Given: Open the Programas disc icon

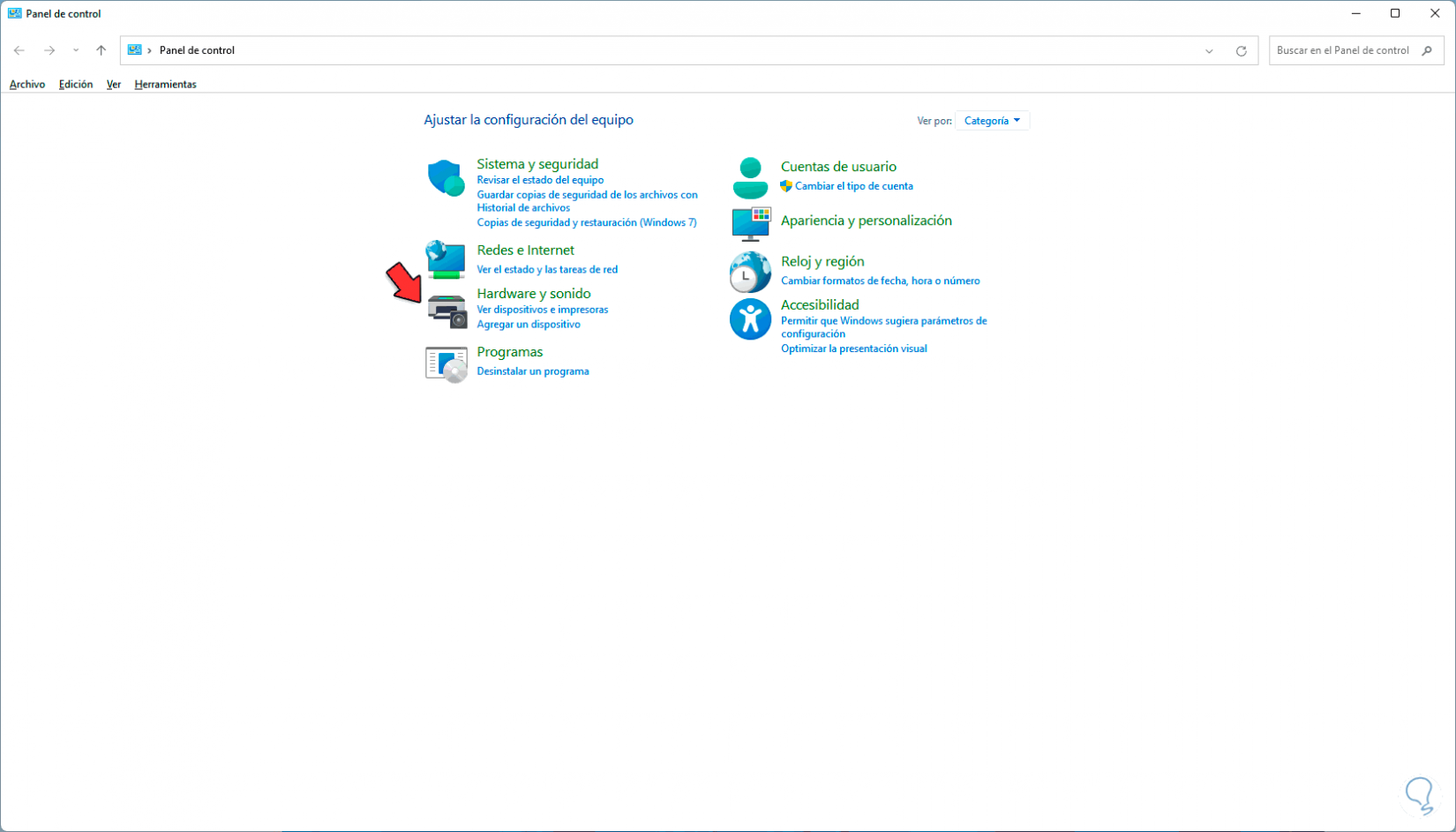Looking at the screenshot, I should pos(447,364).
